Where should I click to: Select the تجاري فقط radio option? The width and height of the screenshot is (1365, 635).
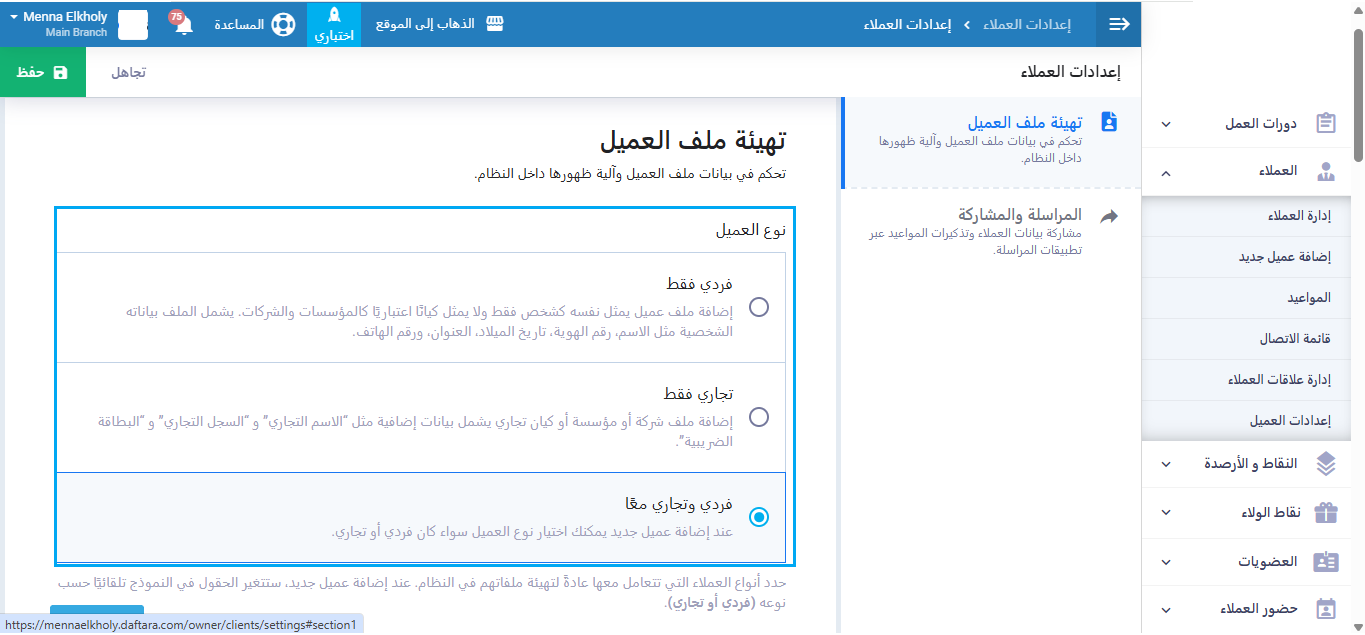coord(759,417)
